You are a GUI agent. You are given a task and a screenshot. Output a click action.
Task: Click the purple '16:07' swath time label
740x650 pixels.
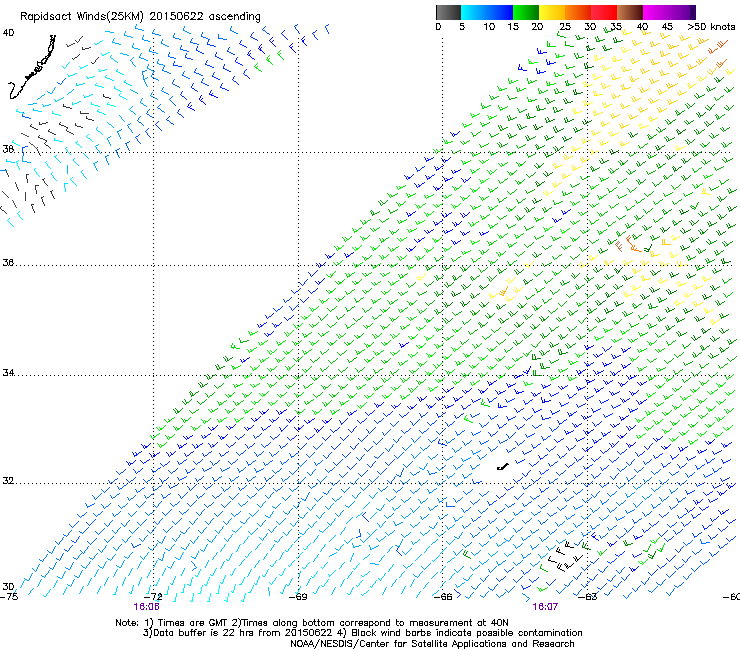545,607
